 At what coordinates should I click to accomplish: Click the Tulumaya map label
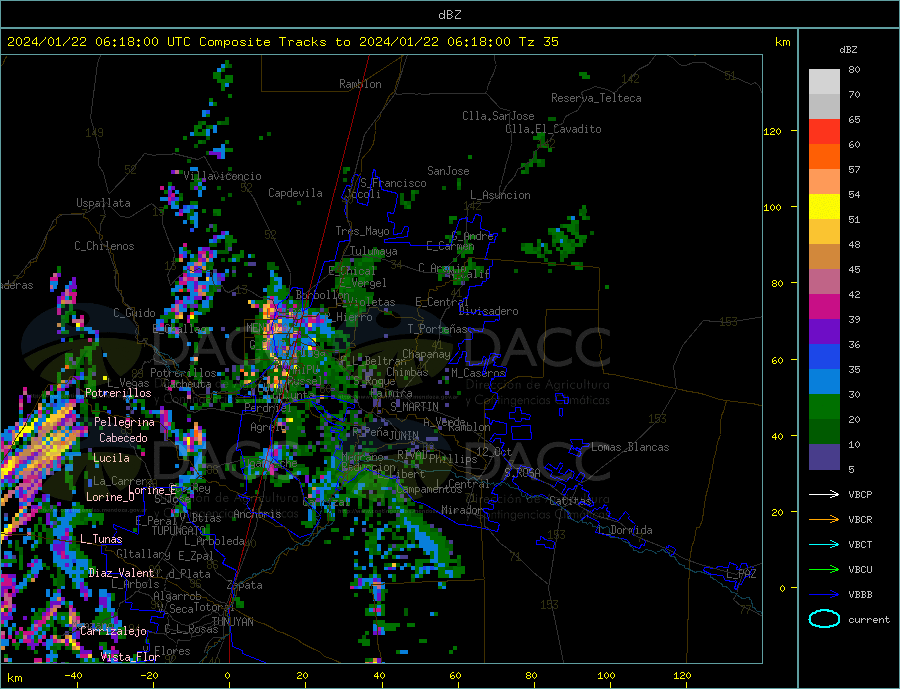374,251
